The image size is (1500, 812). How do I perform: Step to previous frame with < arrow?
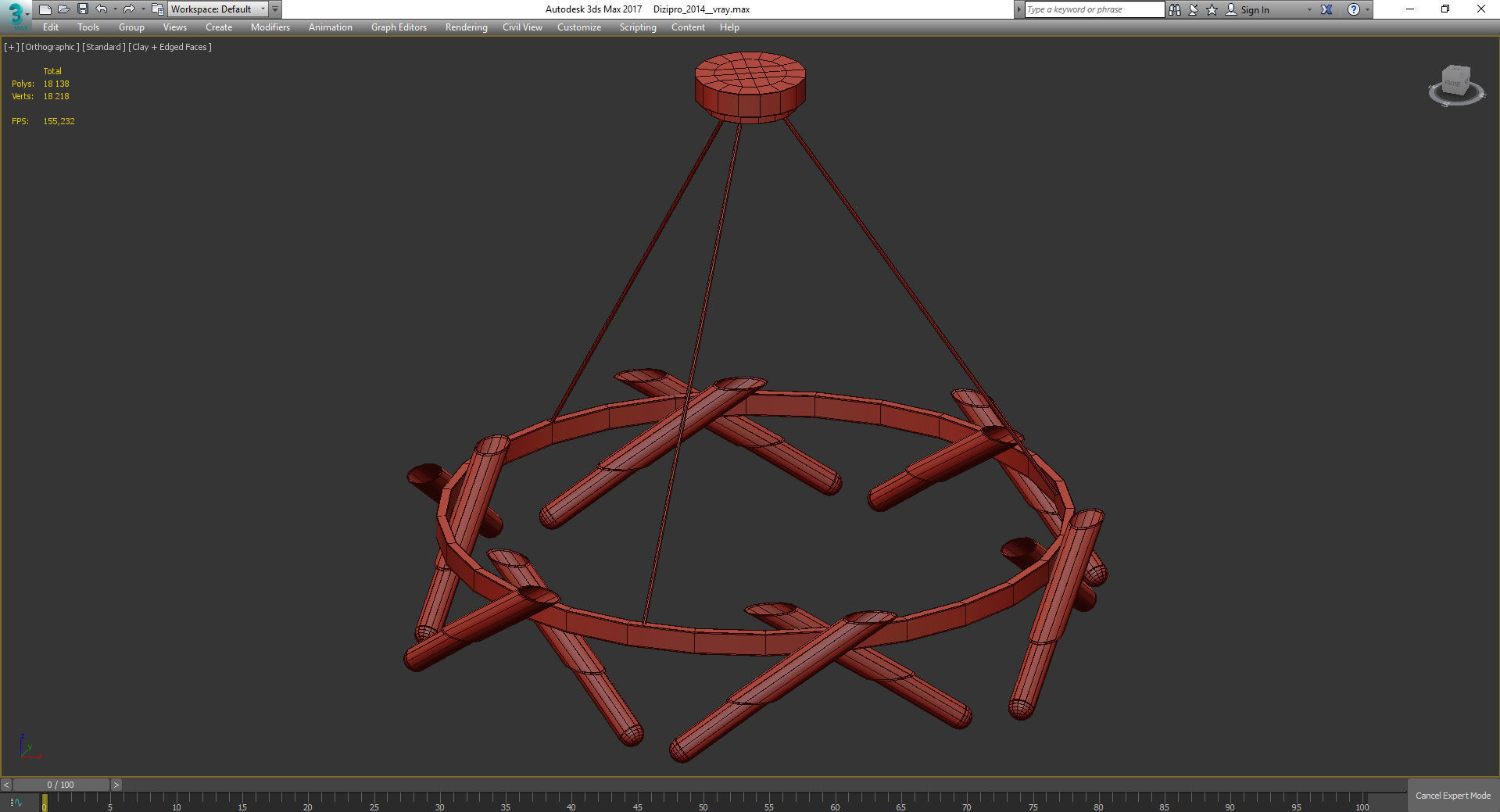6,785
